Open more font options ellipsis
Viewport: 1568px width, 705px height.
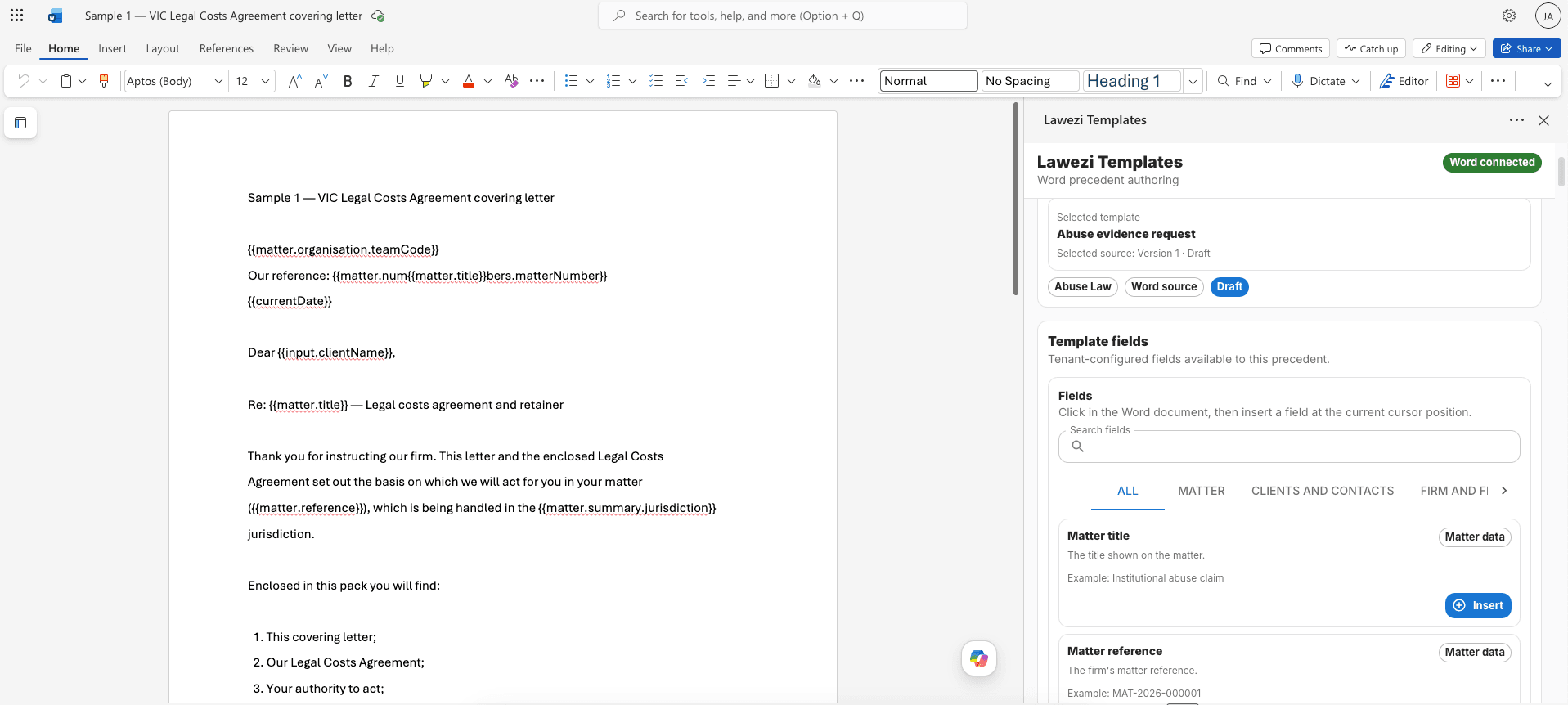point(537,81)
